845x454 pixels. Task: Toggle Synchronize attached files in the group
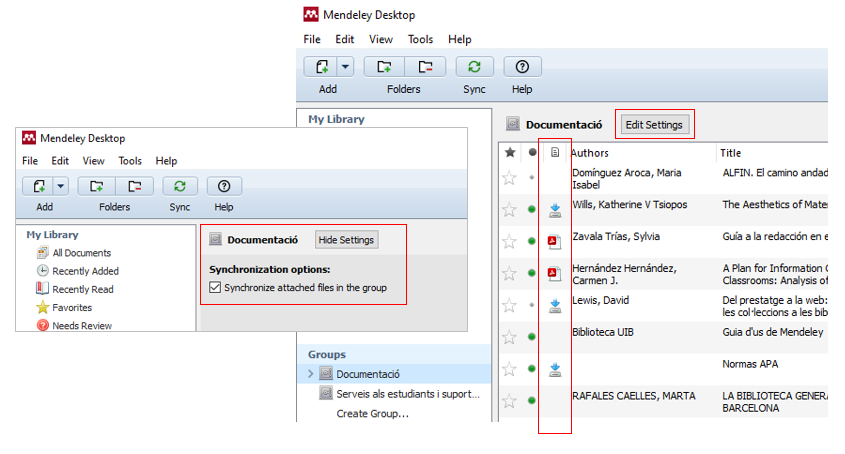pos(215,287)
